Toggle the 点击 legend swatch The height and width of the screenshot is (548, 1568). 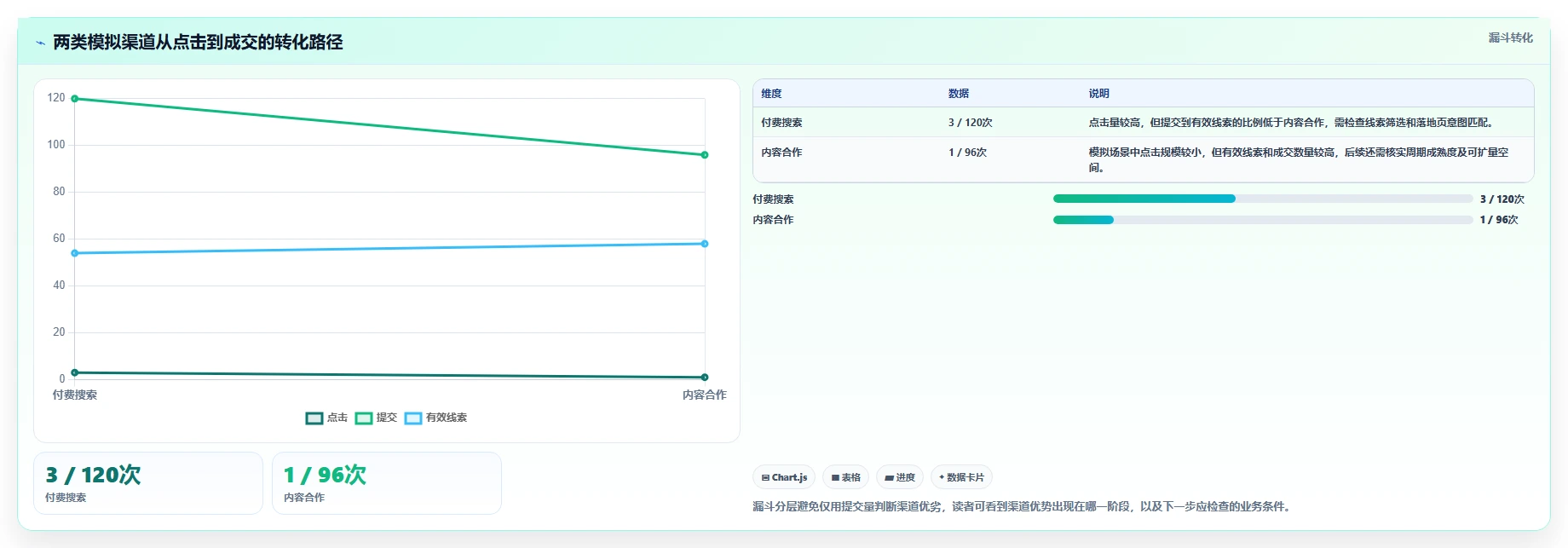pyautogui.click(x=314, y=418)
